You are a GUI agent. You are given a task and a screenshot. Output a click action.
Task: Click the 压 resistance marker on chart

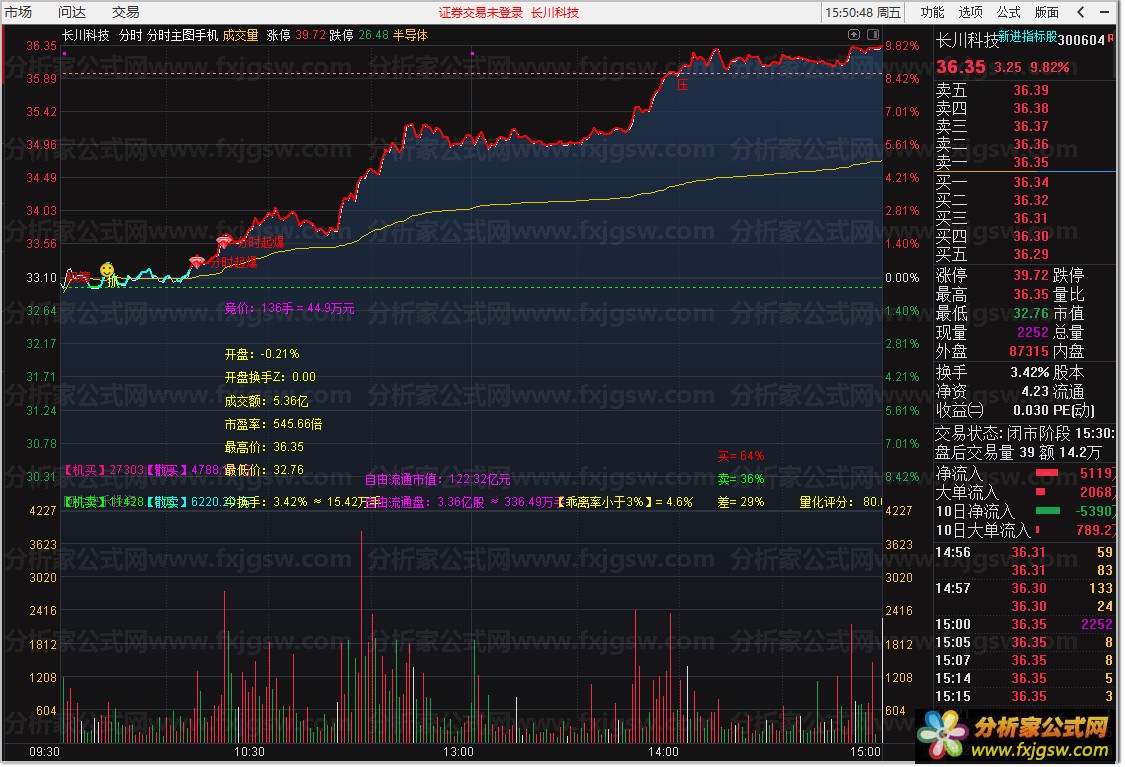coord(682,85)
